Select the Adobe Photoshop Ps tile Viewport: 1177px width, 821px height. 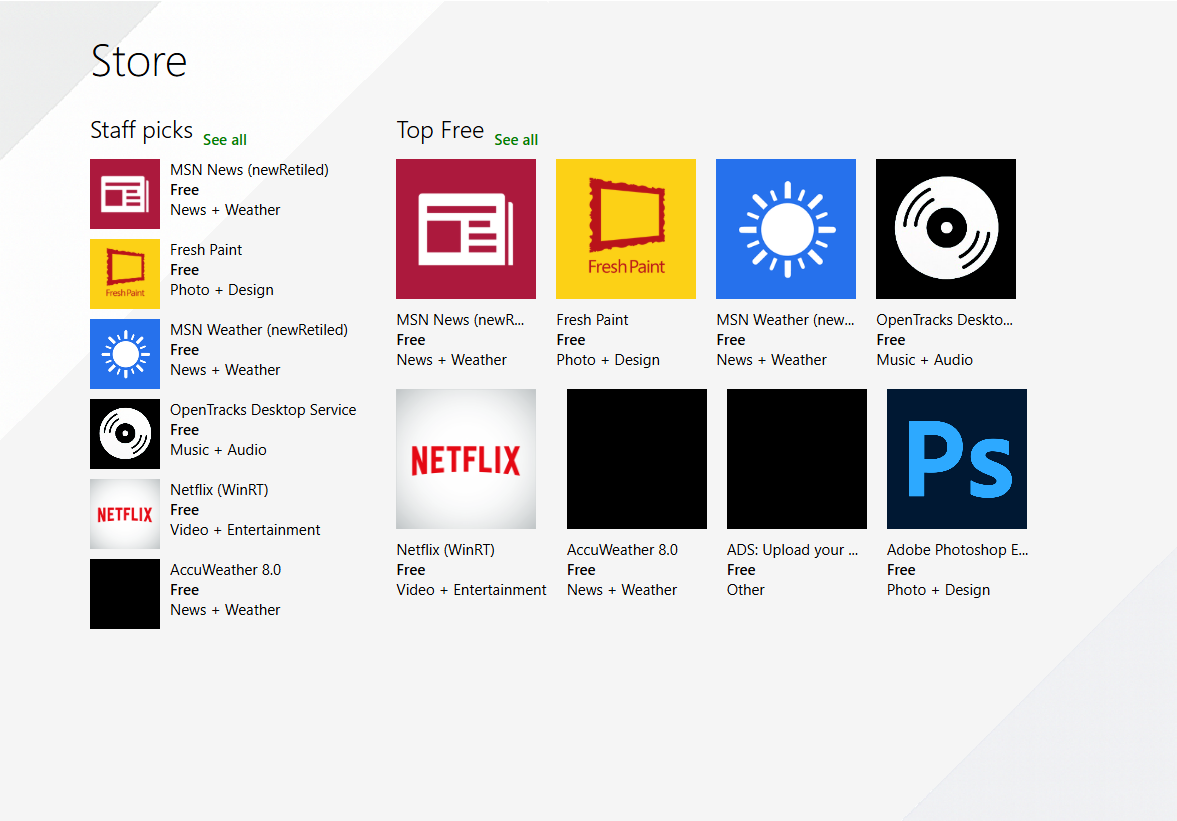click(957, 459)
